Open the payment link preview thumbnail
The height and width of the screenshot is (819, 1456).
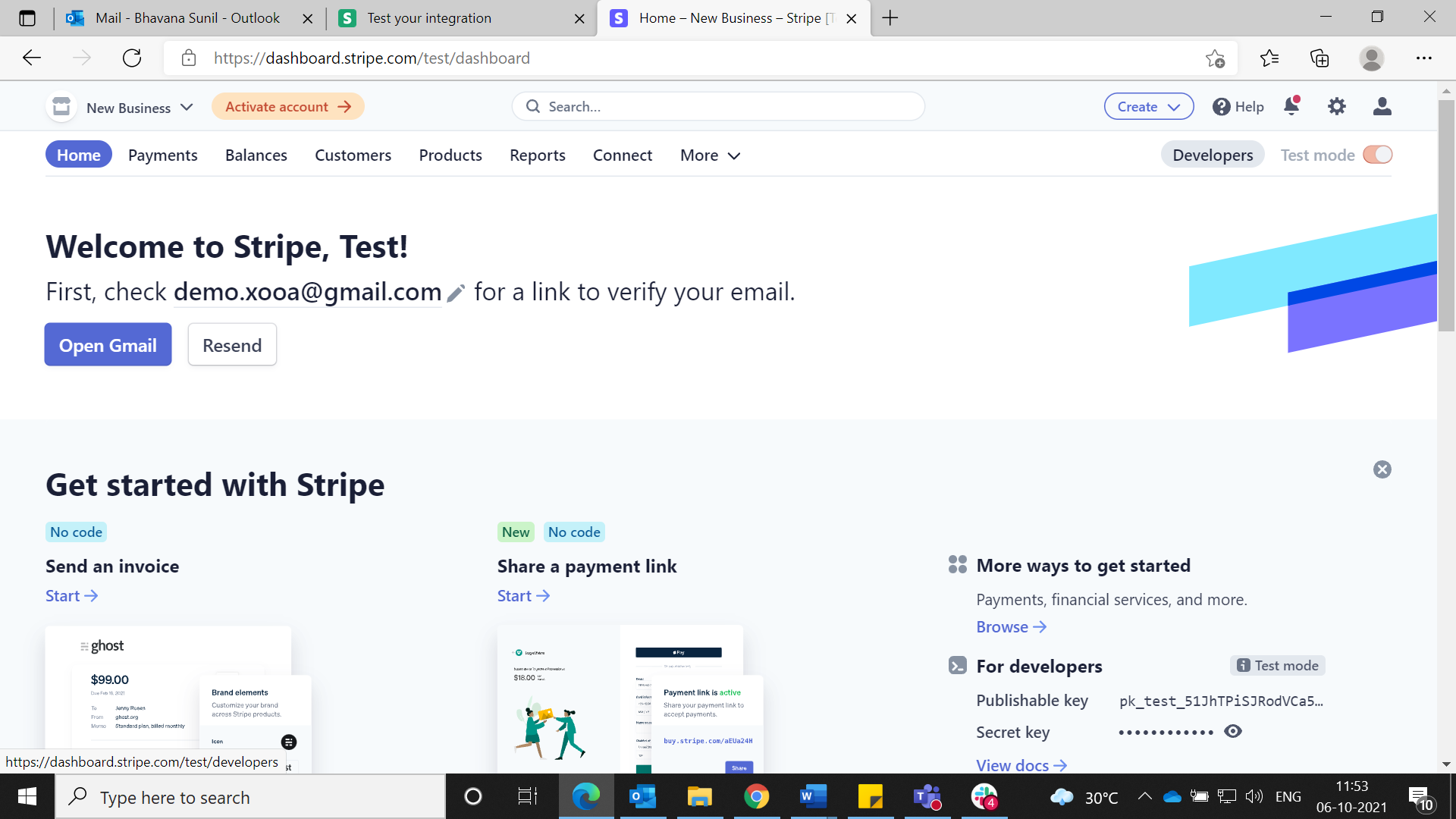(x=630, y=699)
